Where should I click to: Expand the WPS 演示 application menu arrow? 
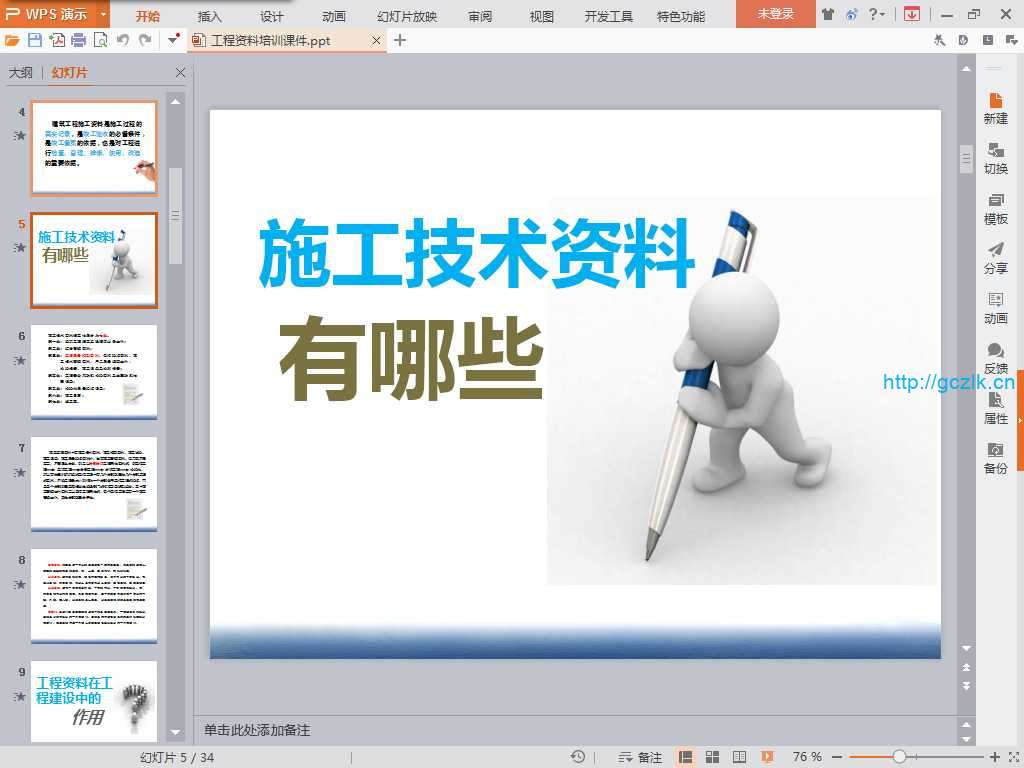(103, 14)
